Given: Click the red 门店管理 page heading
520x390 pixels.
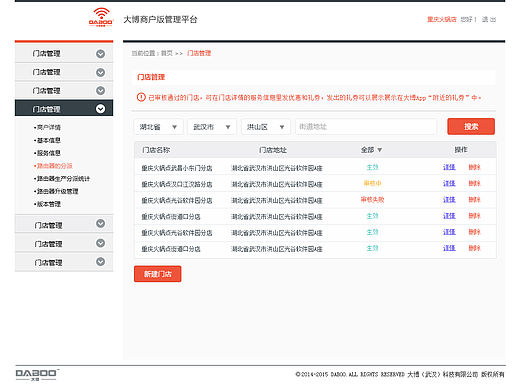Looking at the screenshot, I should (151, 77).
